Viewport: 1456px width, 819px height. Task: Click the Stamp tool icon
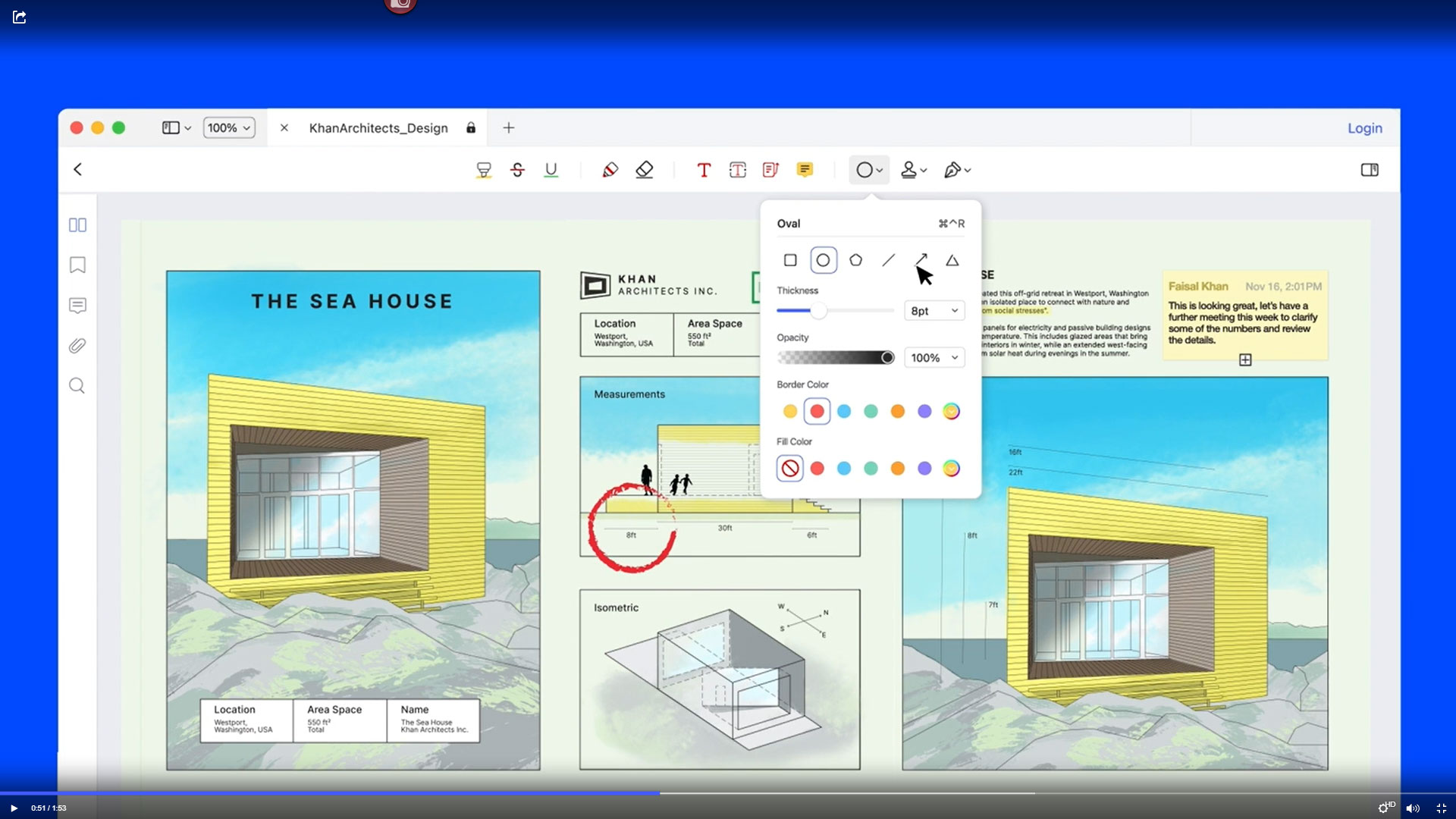click(908, 170)
